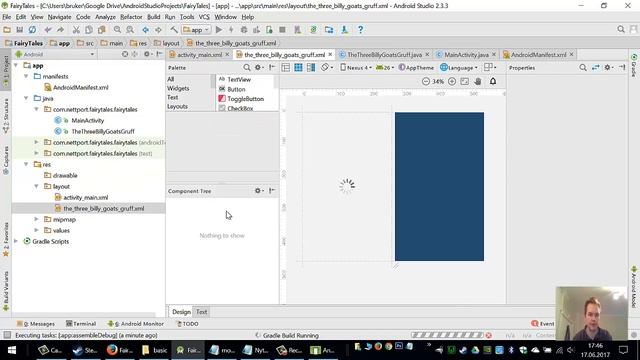Show the Design plus Blueprint view icon
Viewport: 640px width, 360px height.
point(311,68)
